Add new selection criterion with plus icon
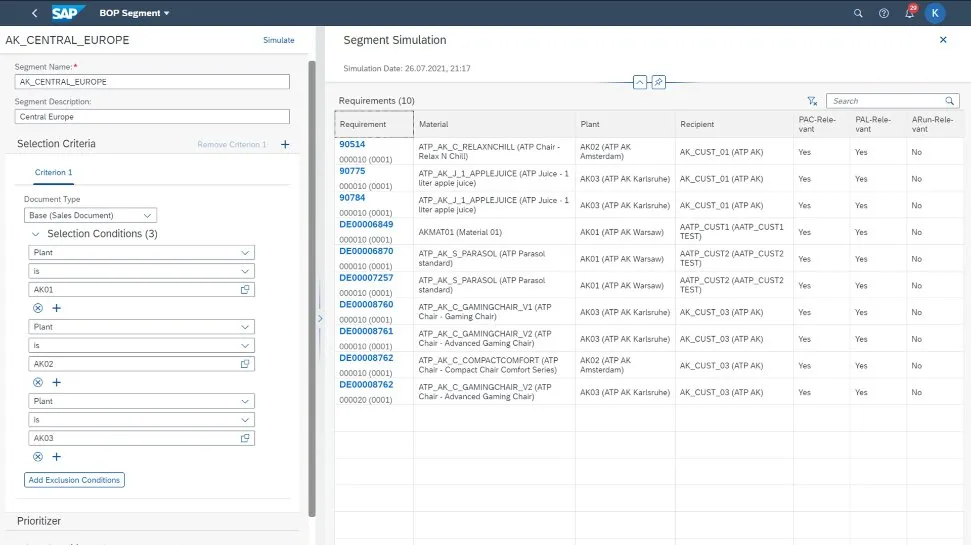The image size is (971, 545). click(x=285, y=145)
